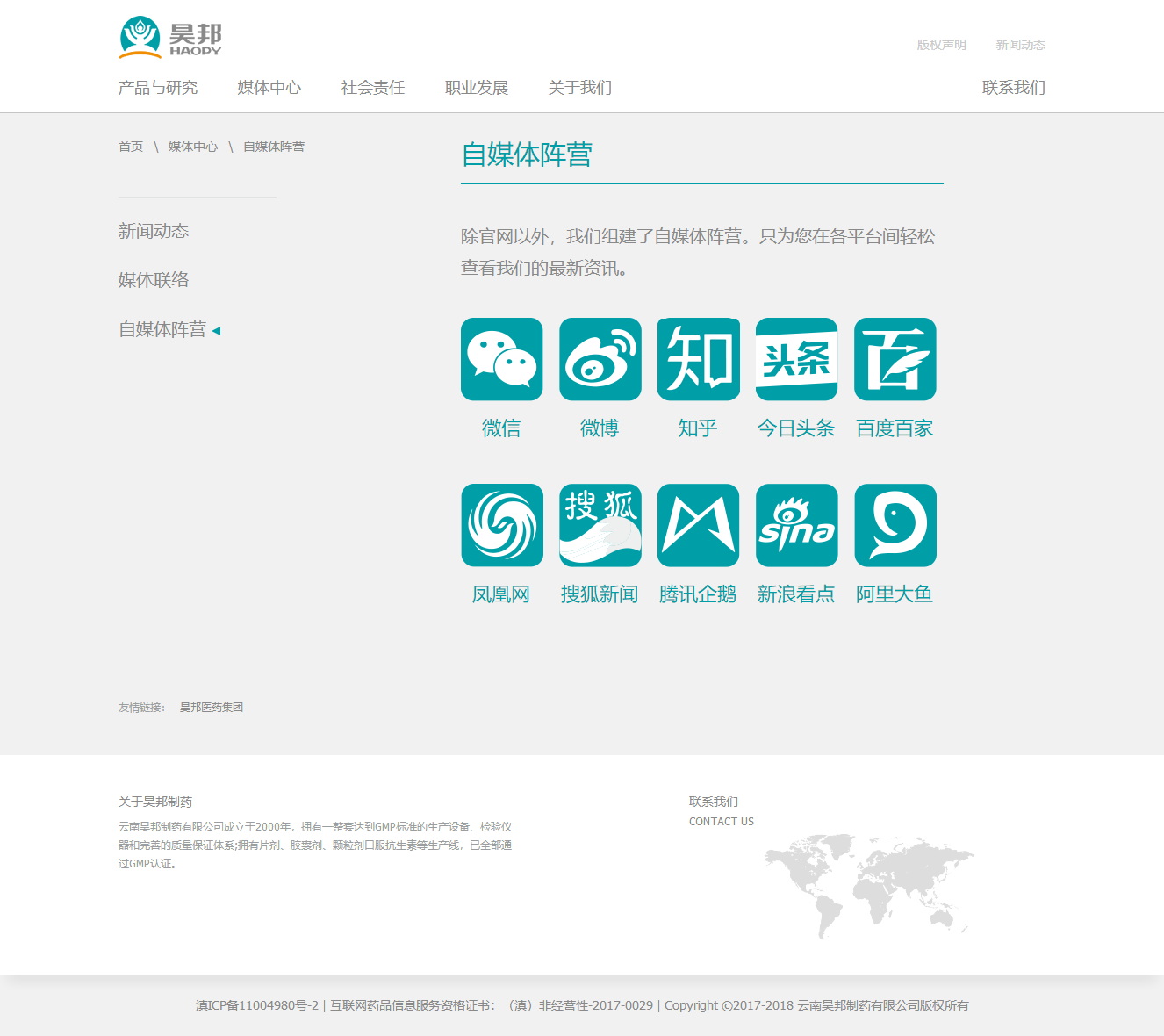Click the Phoenix 凤凰网 icon
Image resolution: width=1164 pixels, height=1036 pixels.
(501, 525)
